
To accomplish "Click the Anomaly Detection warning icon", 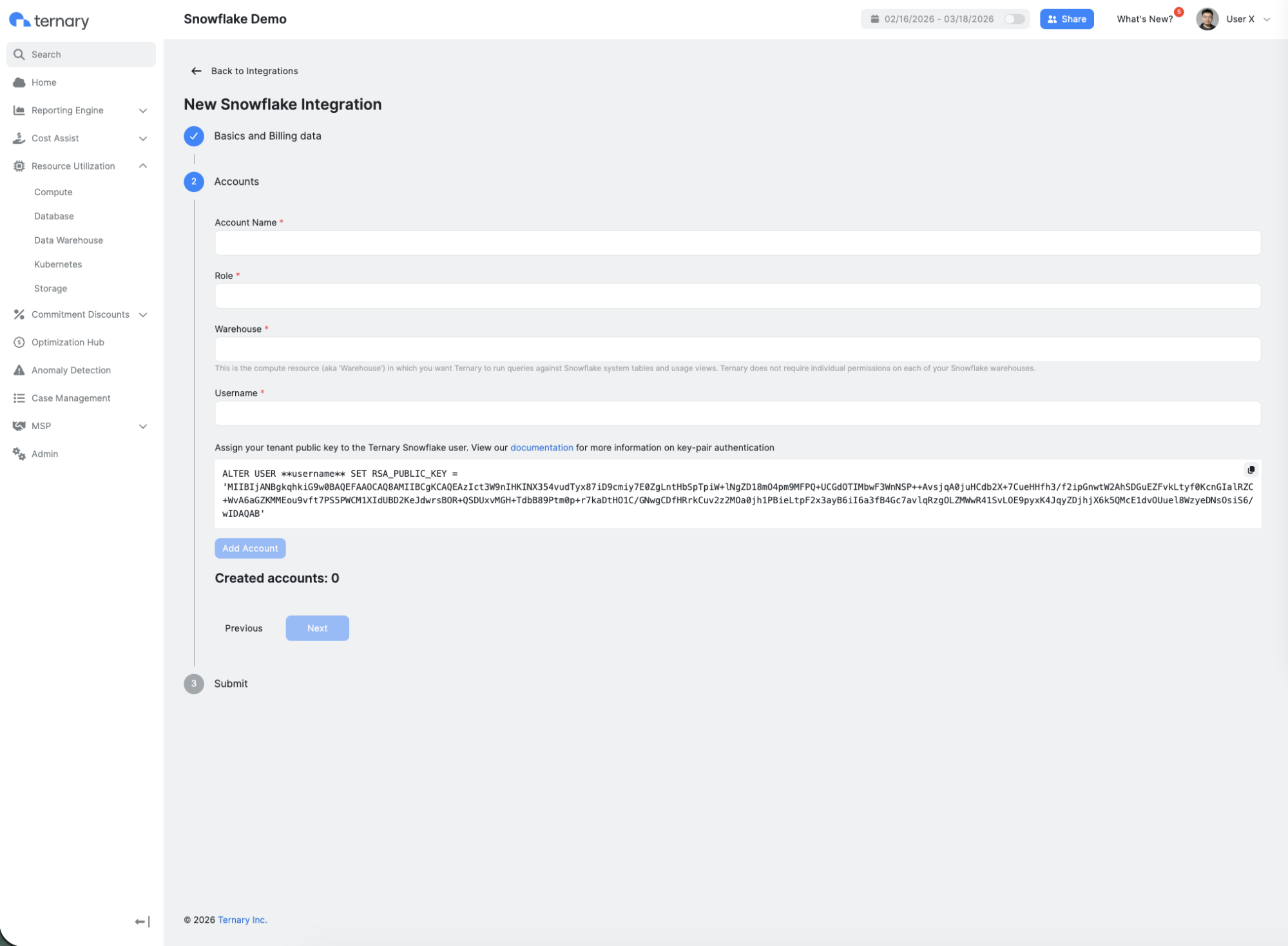I will click(x=19, y=370).
